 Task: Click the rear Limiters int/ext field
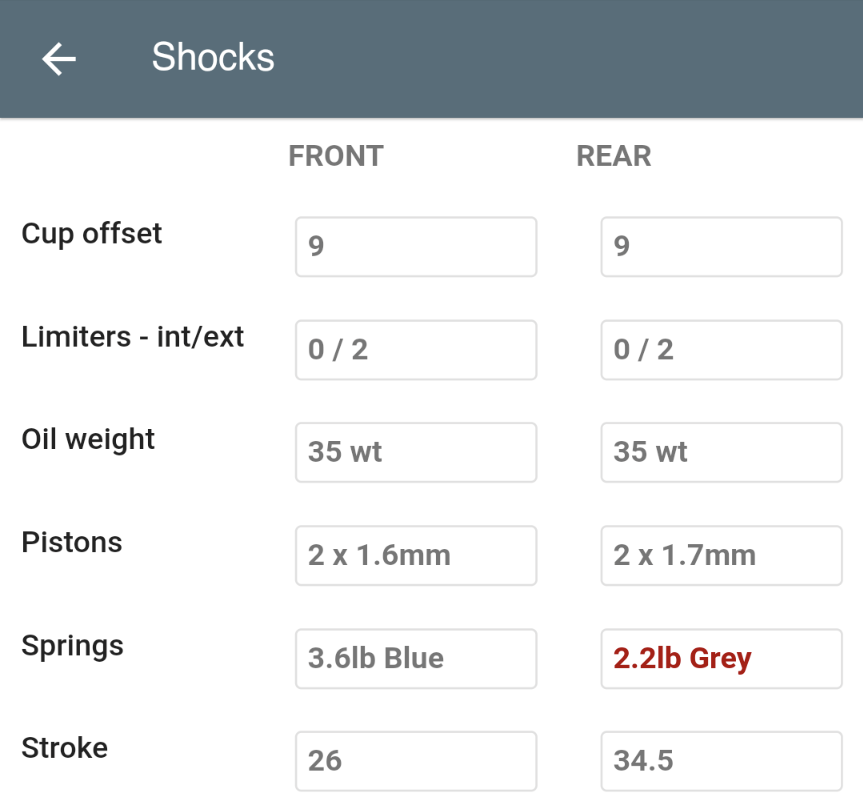(x=721, y=349)
